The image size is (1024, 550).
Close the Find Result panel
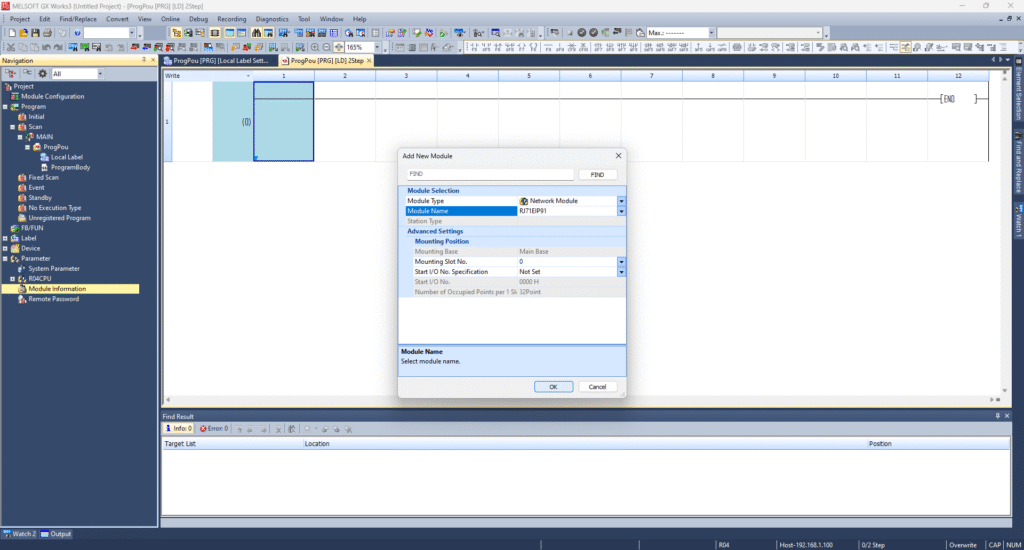1006,416
